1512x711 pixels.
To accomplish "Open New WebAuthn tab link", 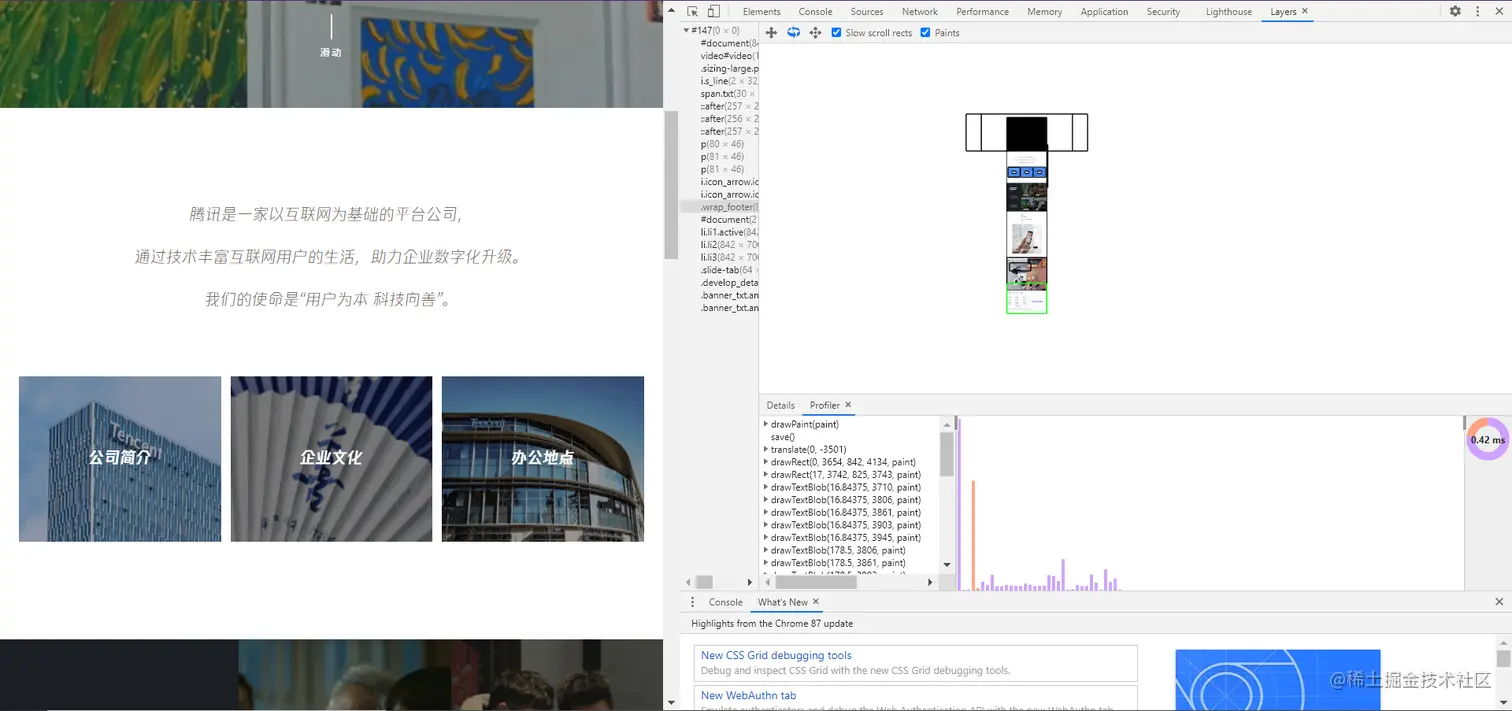I will click(x=748, y=695).
